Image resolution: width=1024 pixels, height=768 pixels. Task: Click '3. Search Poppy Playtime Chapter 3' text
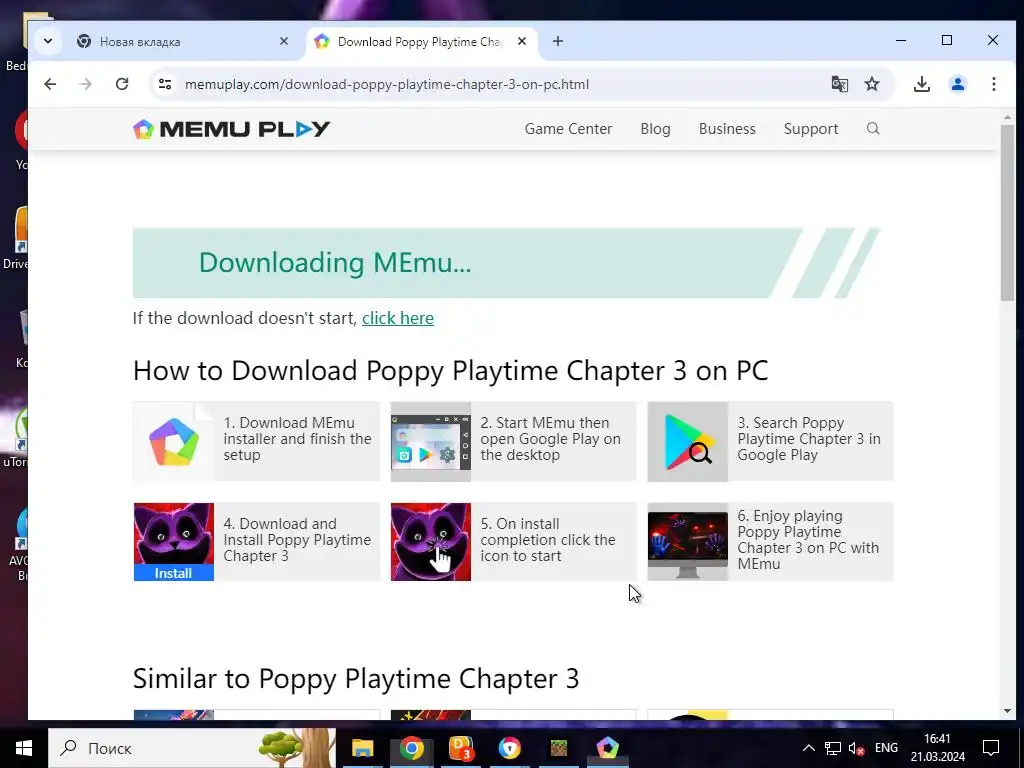tap(808, 439)
